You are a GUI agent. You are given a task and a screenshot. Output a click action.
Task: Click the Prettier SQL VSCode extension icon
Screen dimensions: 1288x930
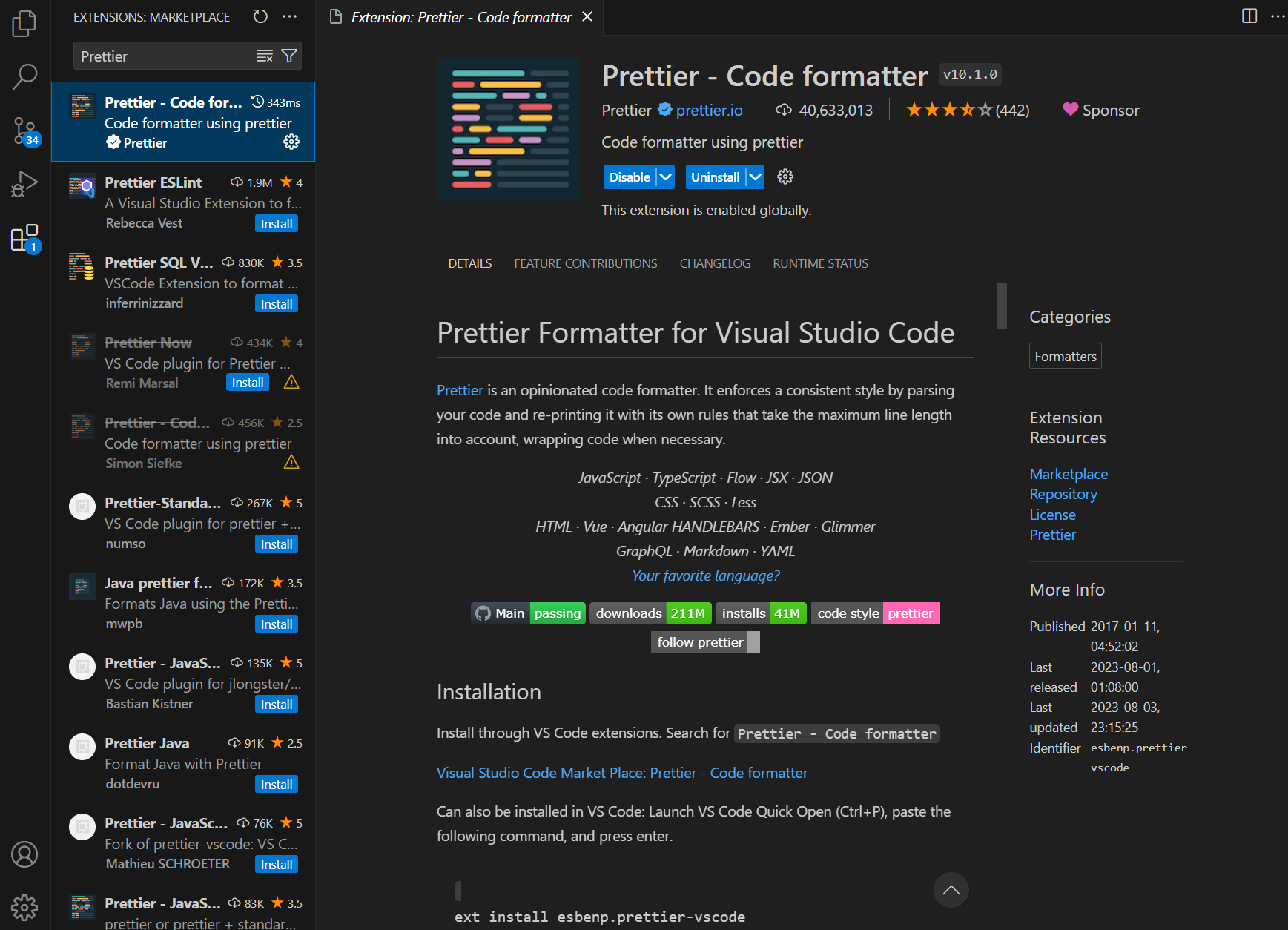click(x=82, y=266)
